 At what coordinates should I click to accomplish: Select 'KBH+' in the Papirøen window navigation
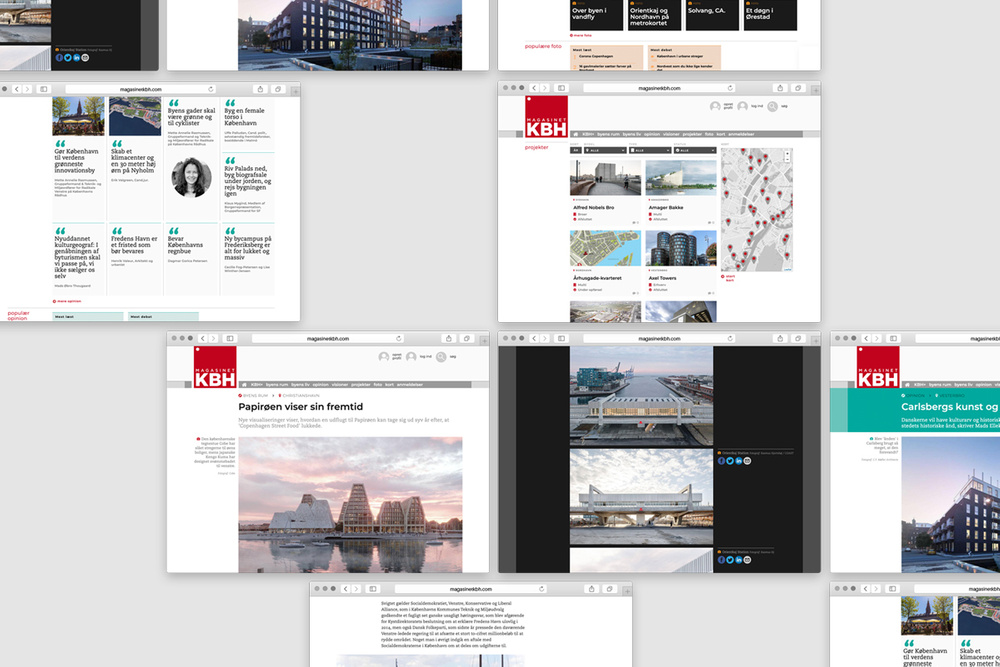pos(257,385)
